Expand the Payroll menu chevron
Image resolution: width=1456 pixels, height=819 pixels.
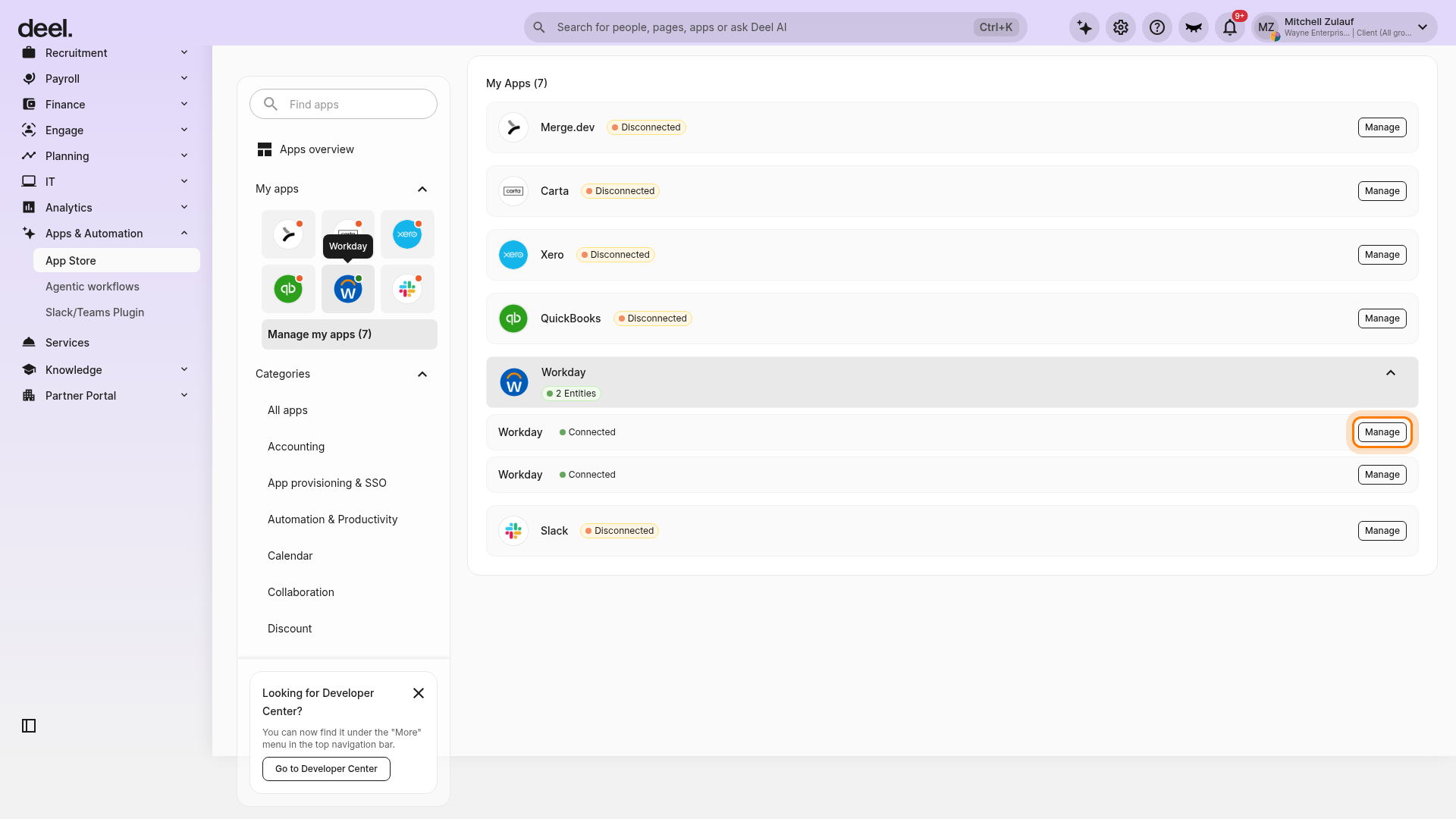(184, 78)
